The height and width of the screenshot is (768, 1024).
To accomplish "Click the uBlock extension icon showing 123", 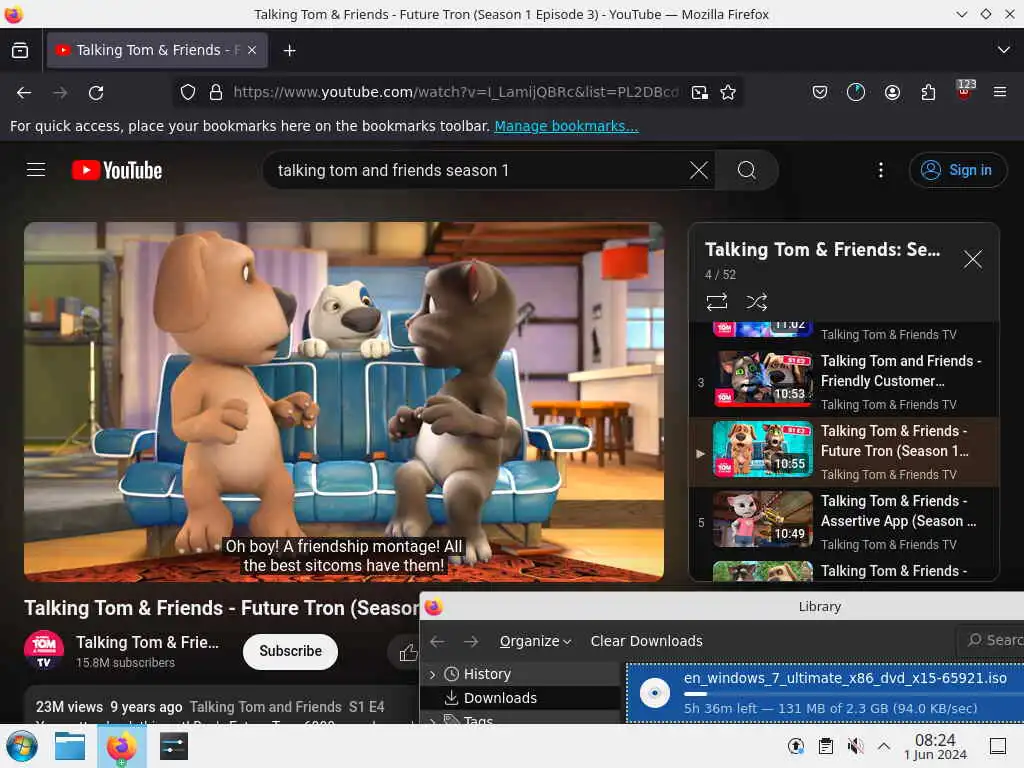I will tap(965, 91).
